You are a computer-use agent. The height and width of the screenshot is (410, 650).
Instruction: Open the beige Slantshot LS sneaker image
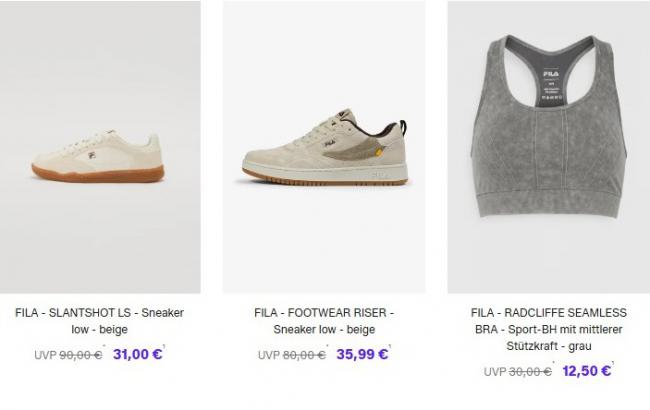[100, 147]
